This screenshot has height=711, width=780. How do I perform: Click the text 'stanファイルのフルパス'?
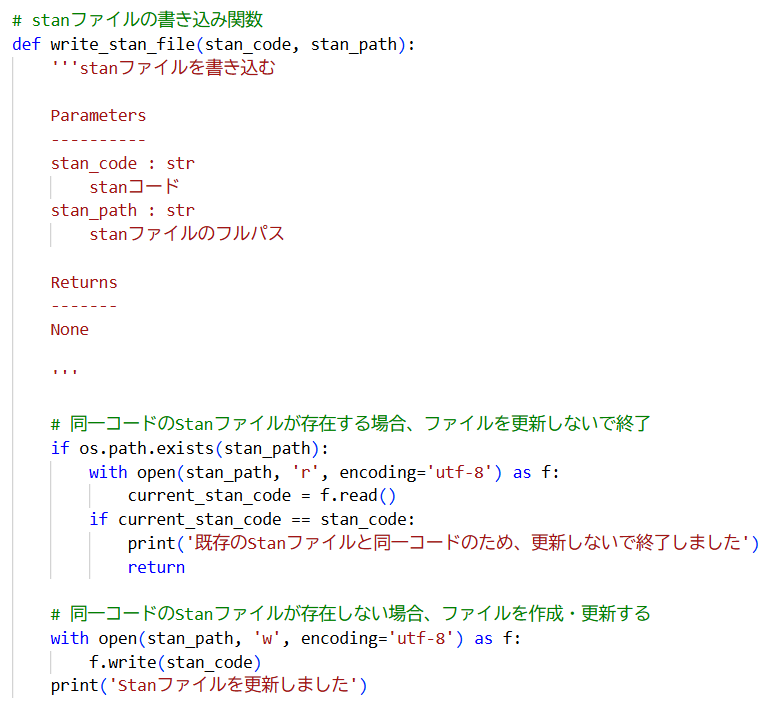tap(187, 234)
